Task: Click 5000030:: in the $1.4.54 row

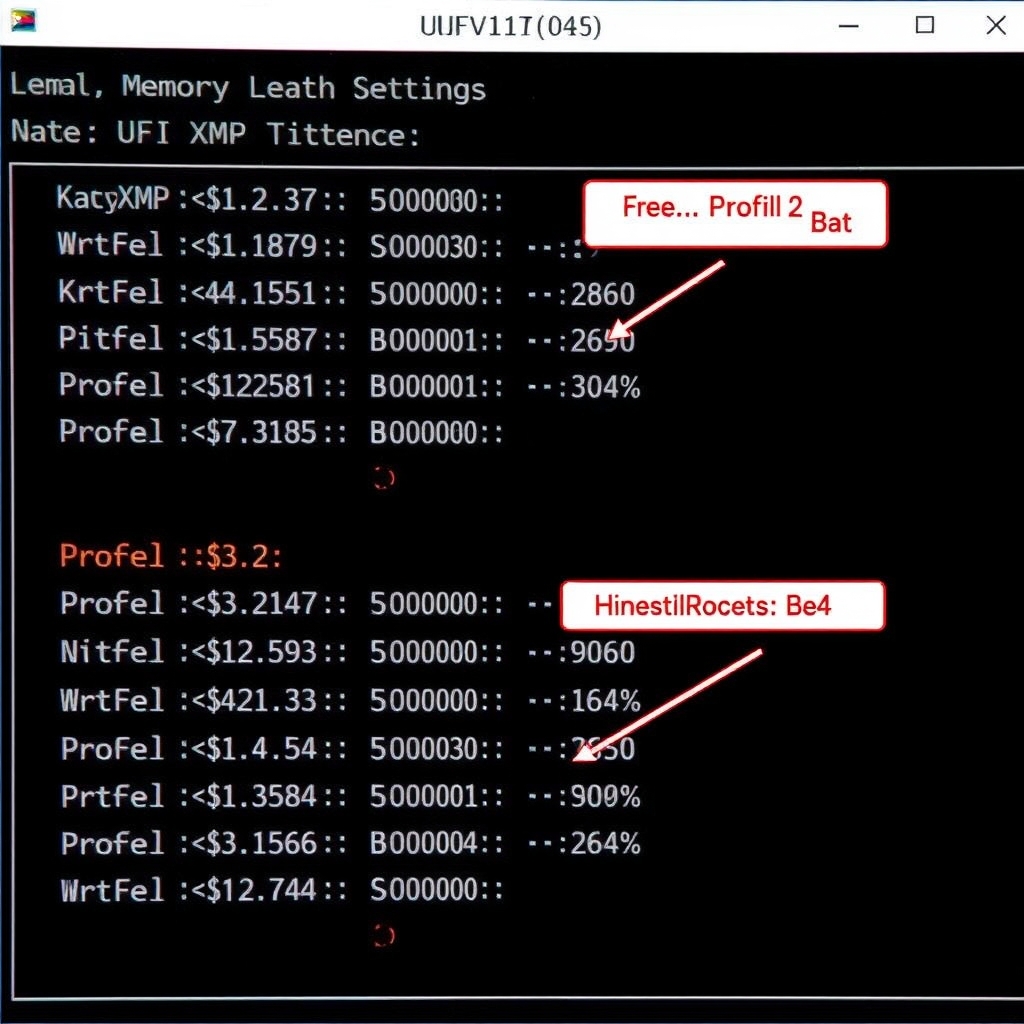Action: 436,749
